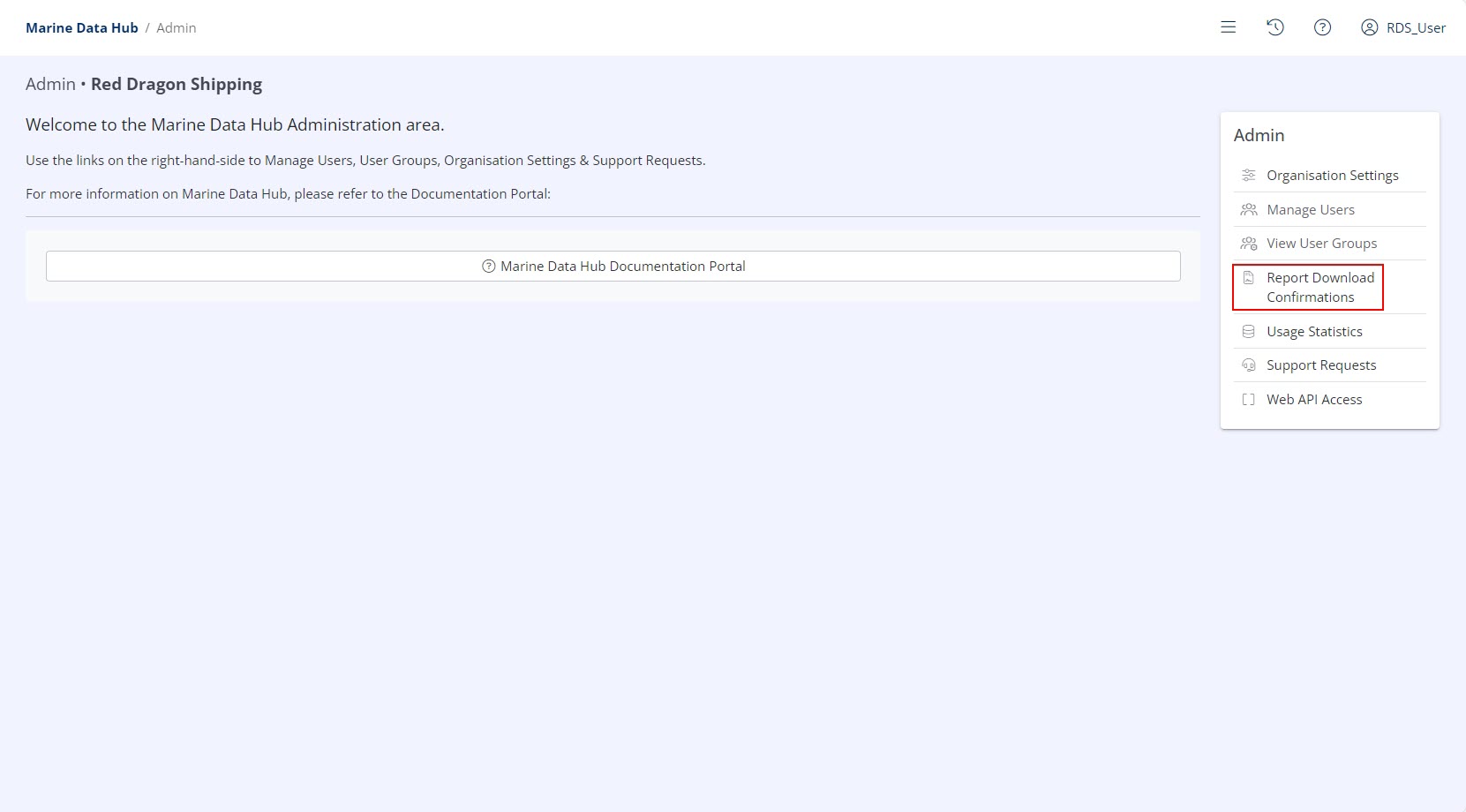
Task: Open Report Download Confirmations page
Action: click(1319, 288)
